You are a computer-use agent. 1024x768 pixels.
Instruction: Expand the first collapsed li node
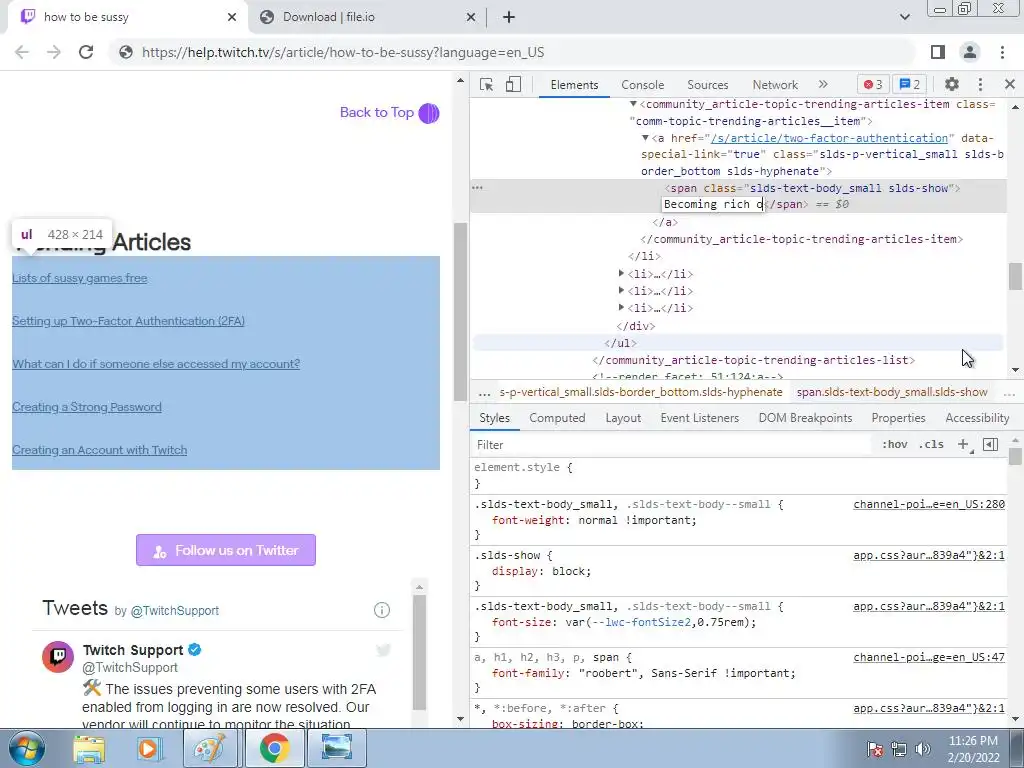[621, 274]
